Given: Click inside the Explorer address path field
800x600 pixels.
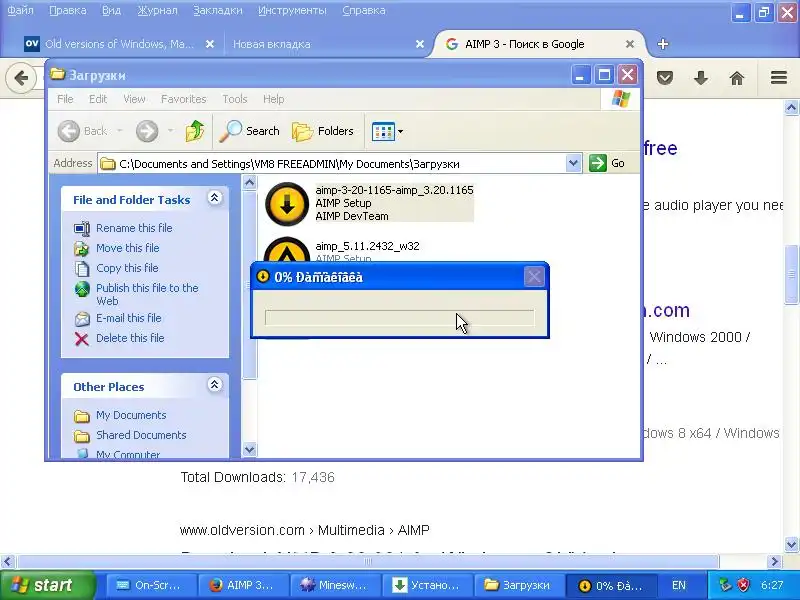Looking at the screenshot, I should pyautogui.click(x=332, y=164).
